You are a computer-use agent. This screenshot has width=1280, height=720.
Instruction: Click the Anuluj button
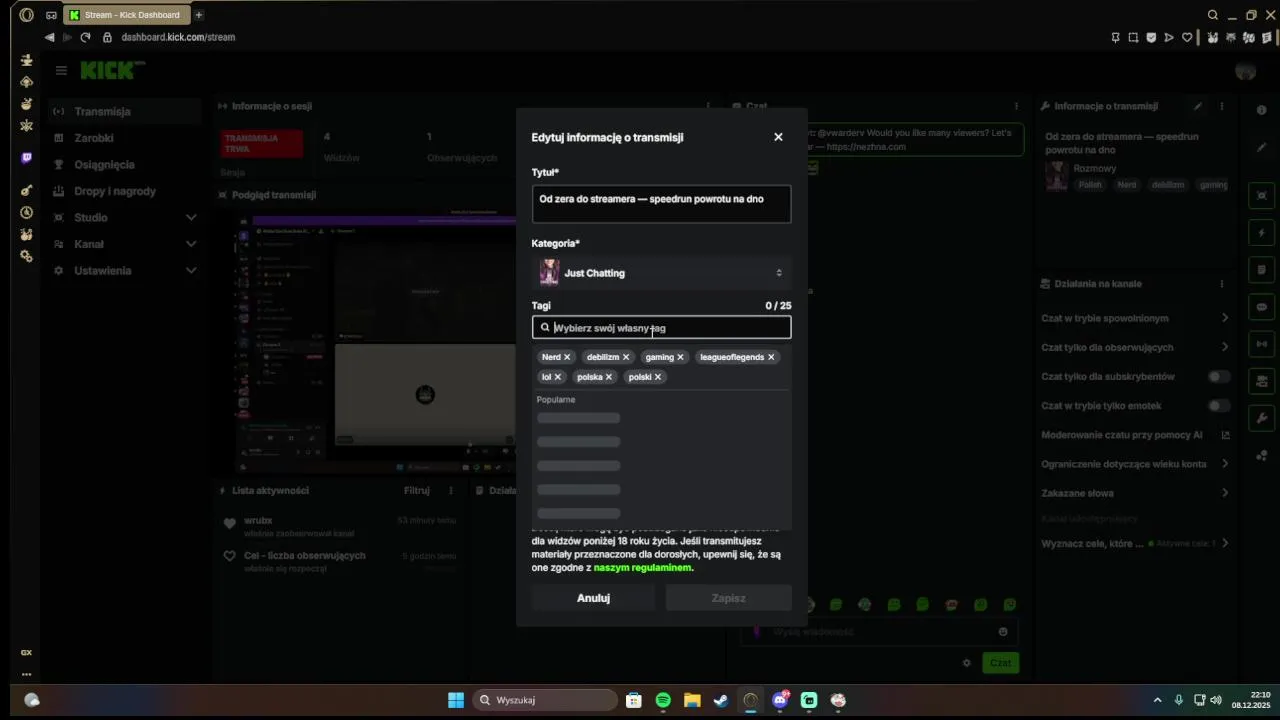(x=593, y=598)
